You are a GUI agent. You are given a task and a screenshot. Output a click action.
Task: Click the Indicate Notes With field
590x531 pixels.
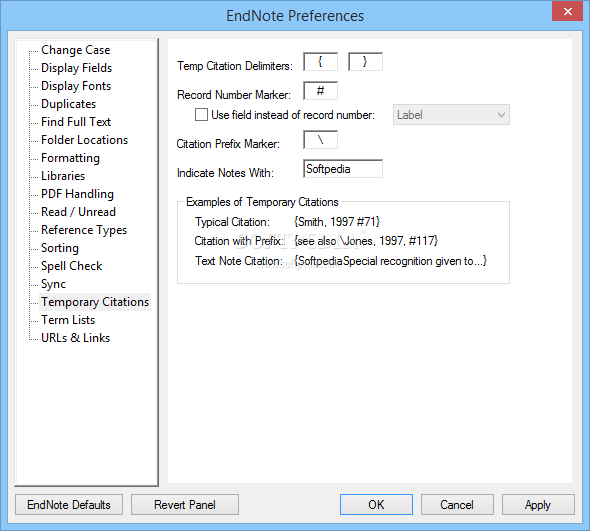point(343,169)
